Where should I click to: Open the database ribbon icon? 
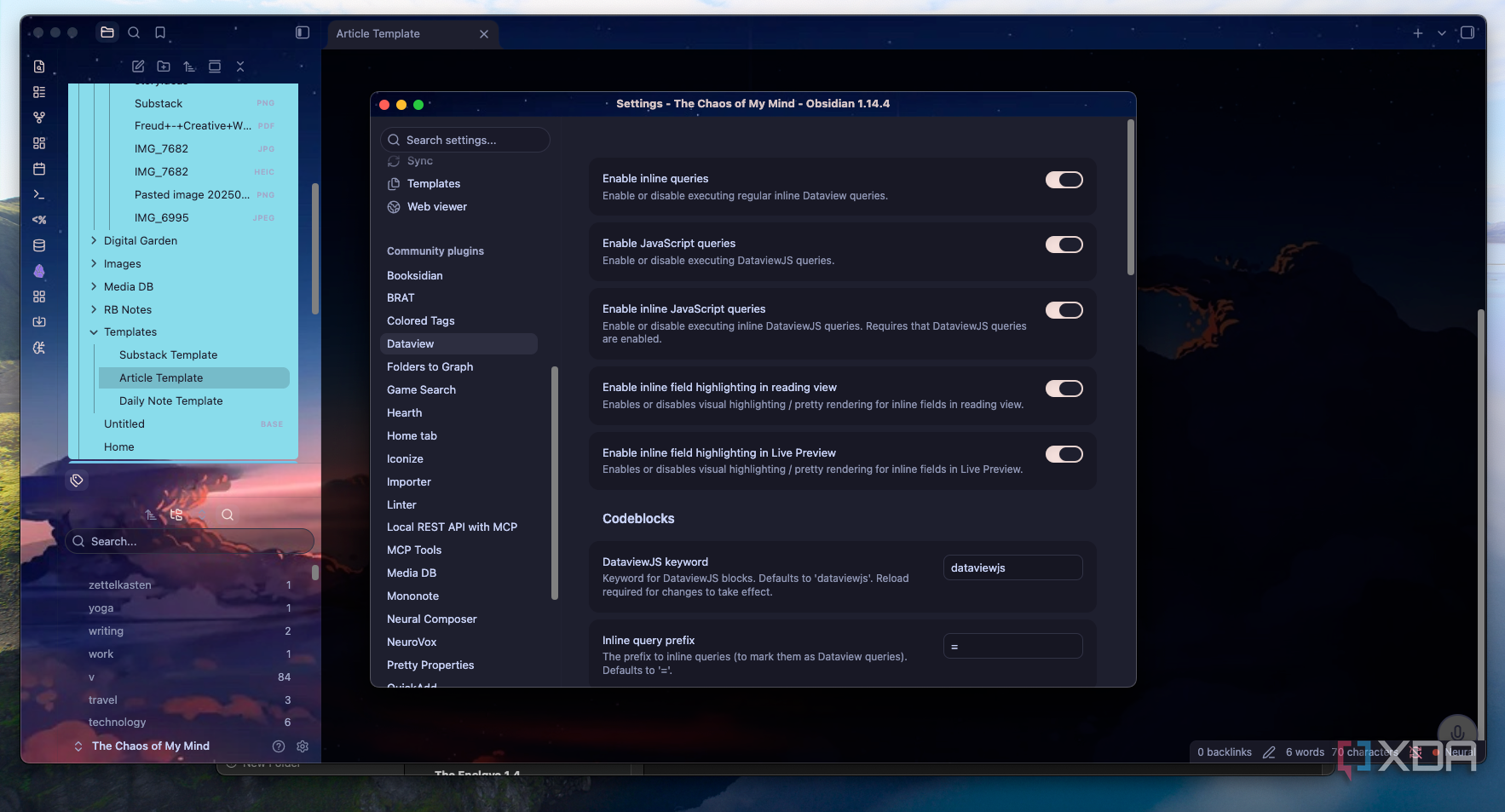click(x=39, y=245)
